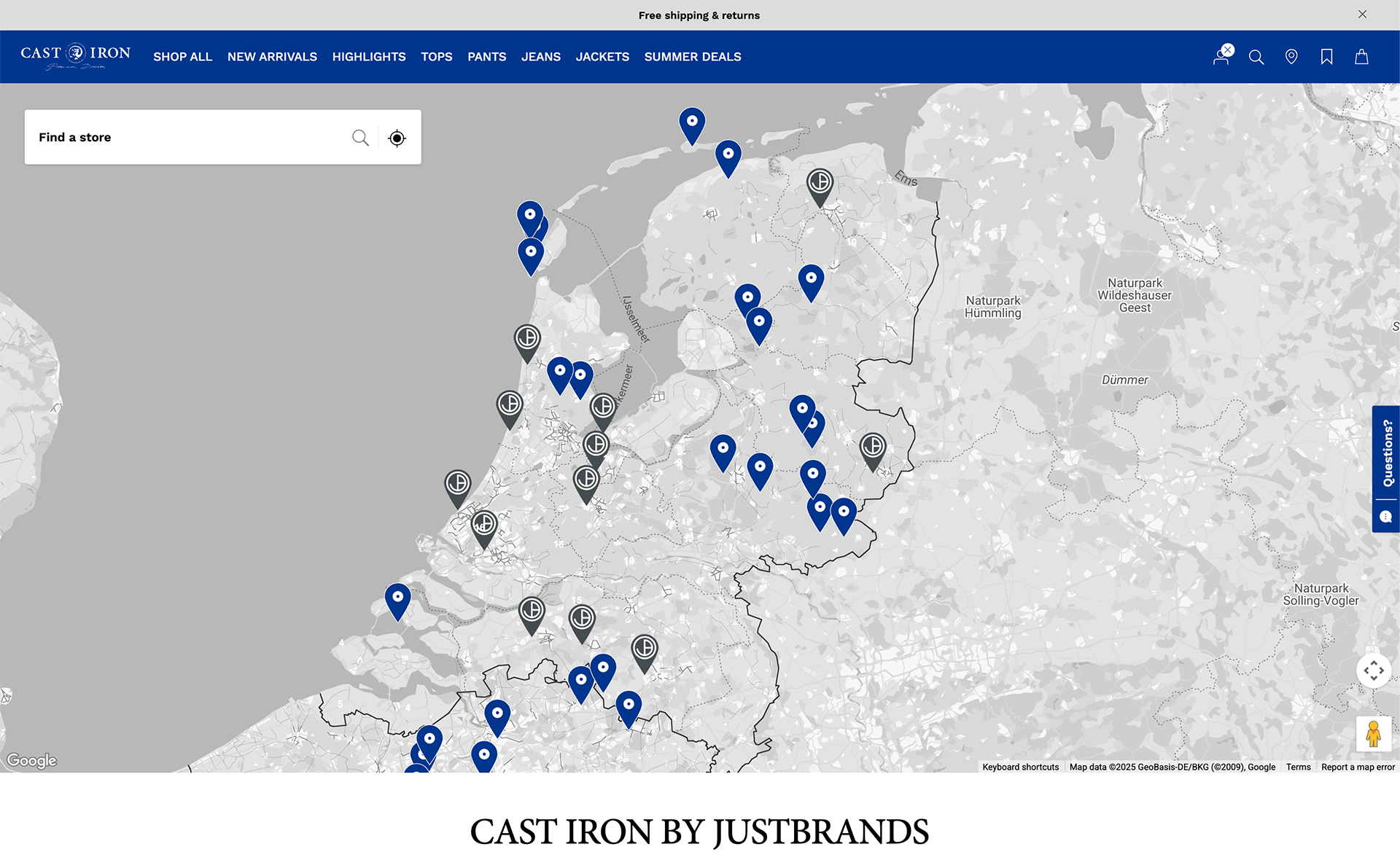Open TOPS menu

point(437,57)
